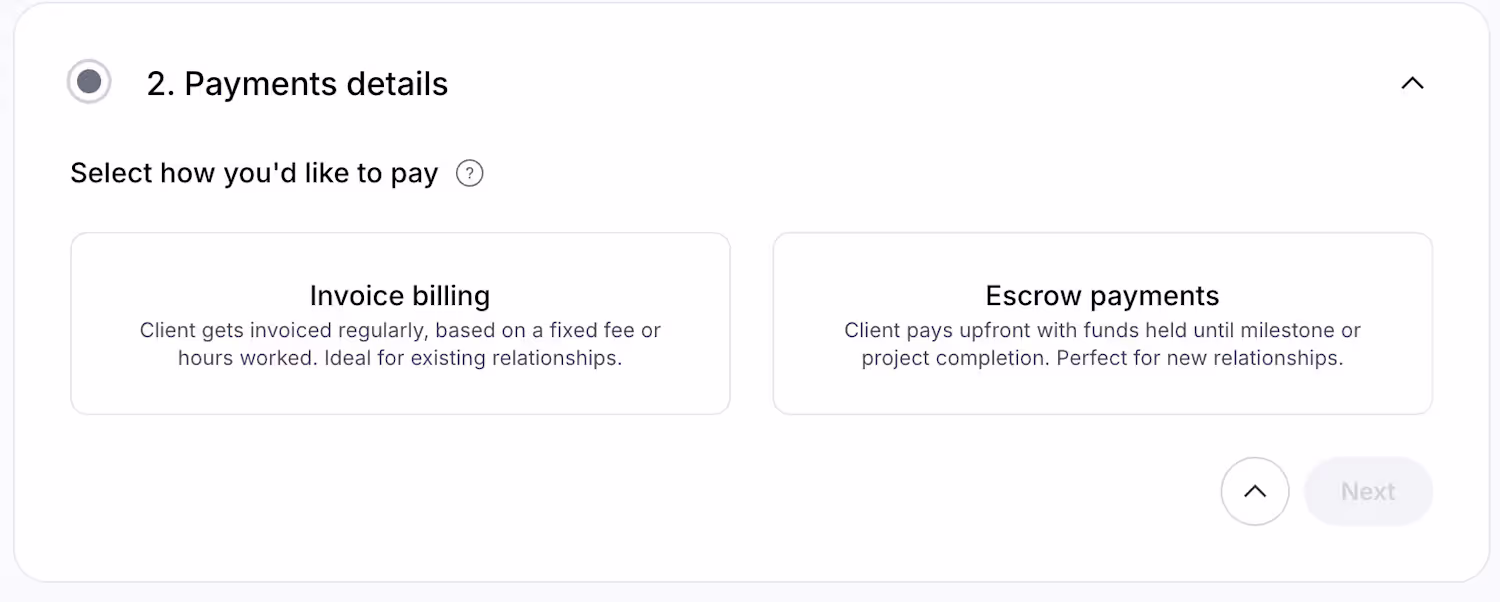Click empty header space right of Payments details
The width and height of the screenshot is (1500, 602).
click(900, 84)
